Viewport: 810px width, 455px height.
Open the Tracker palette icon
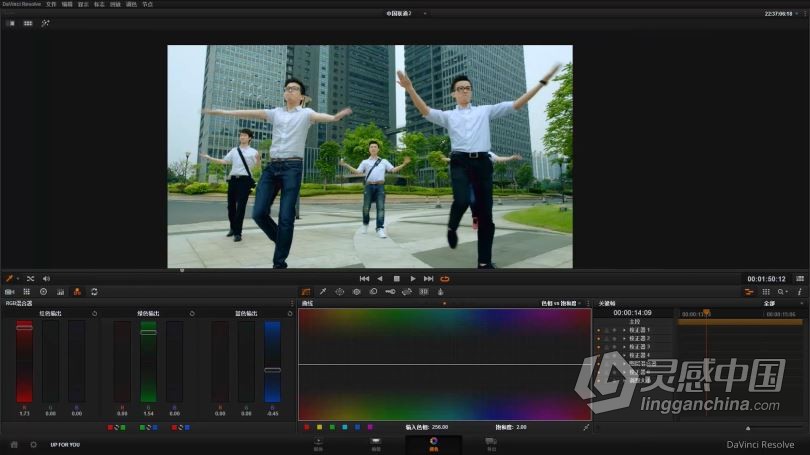point(356,292)
